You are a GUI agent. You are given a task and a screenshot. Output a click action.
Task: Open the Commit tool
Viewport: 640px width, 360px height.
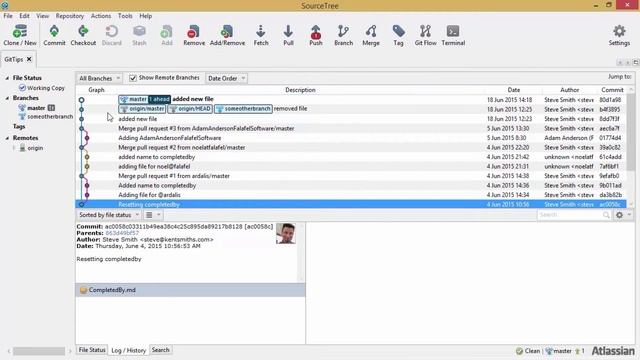click(x=54, y=35)
